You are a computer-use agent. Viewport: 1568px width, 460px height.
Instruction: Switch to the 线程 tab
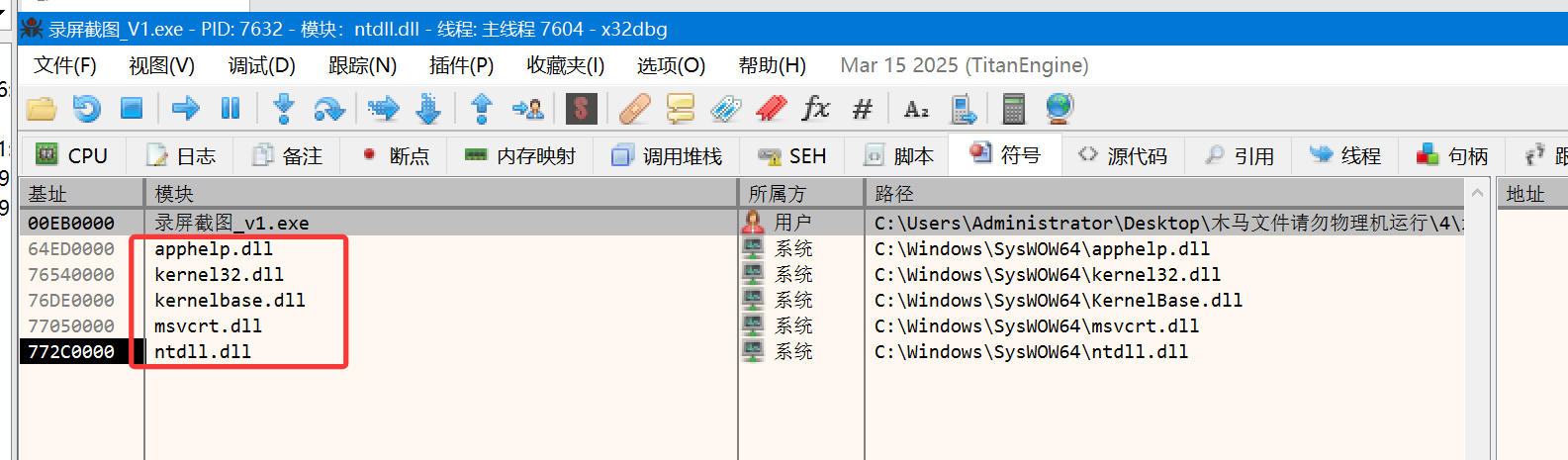click(x=1345, y=155)
